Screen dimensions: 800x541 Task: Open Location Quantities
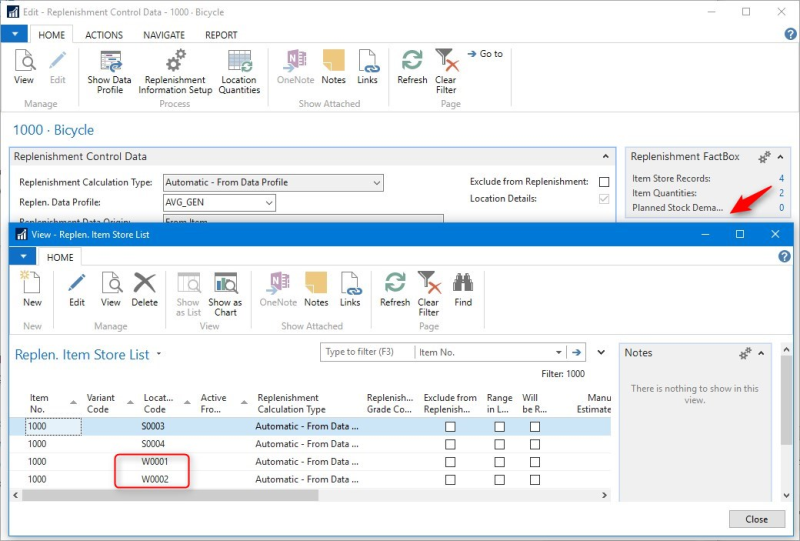pos(239,61)
